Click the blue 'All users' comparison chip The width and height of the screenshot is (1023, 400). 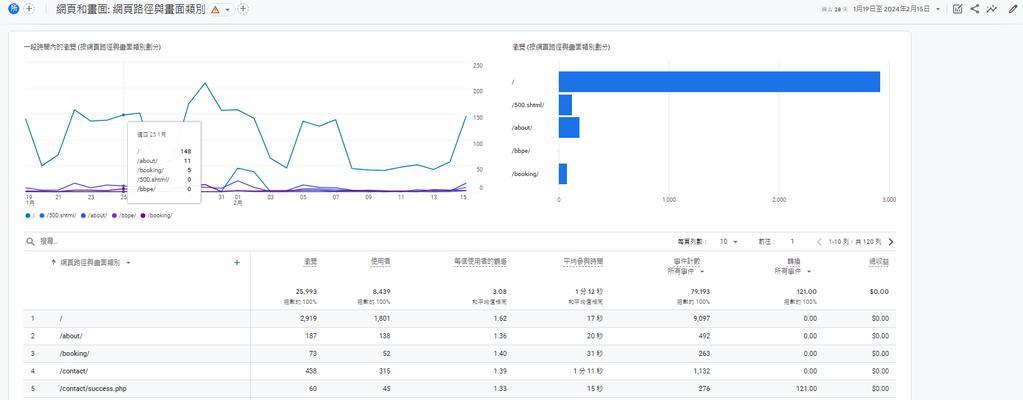[14, 9]
